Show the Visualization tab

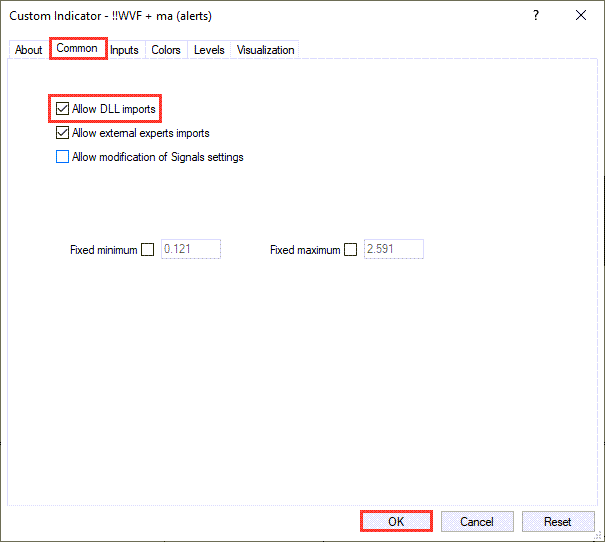[265, 50]
